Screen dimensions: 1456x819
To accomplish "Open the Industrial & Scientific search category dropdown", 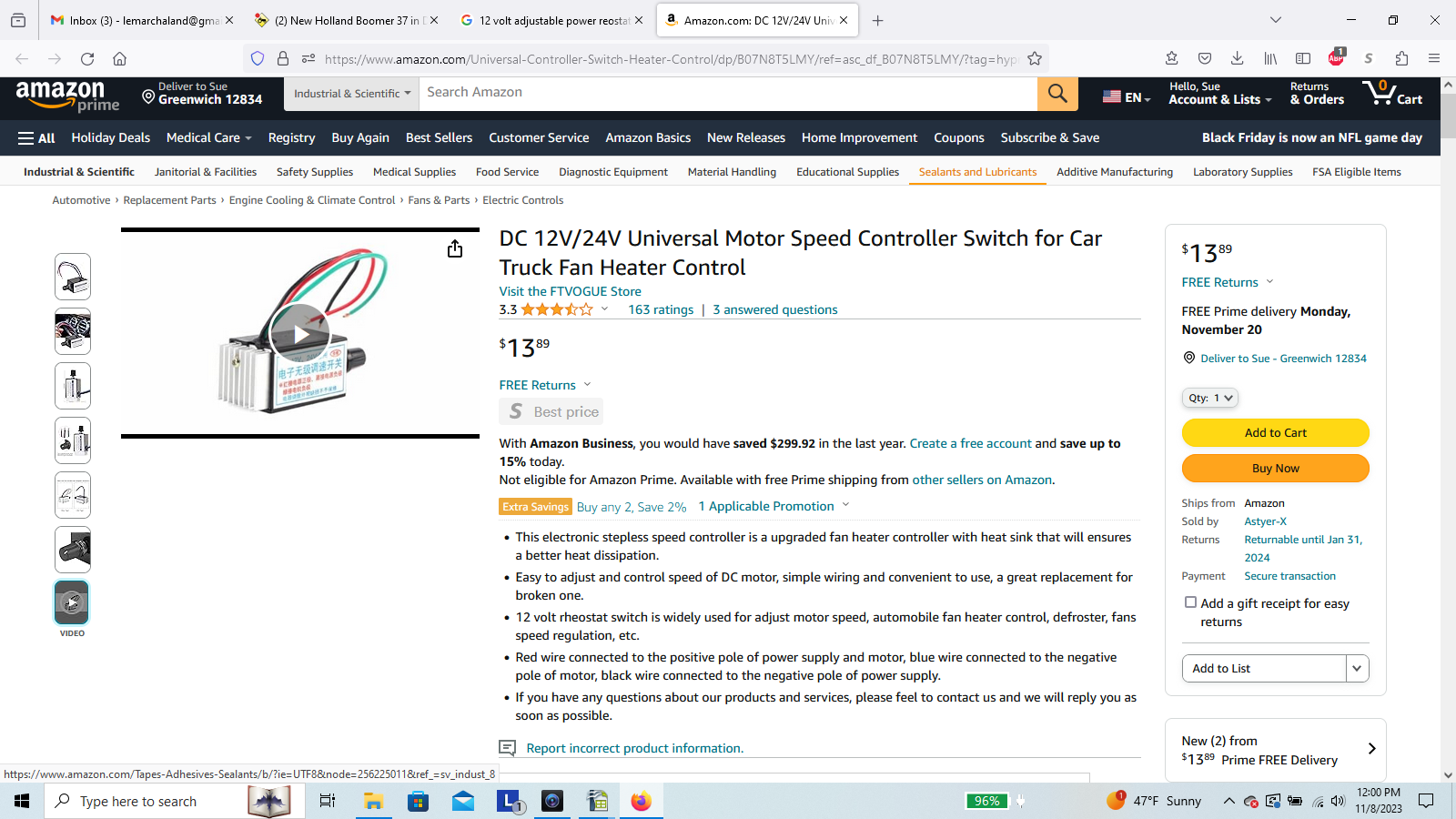I will pos(351,93).
